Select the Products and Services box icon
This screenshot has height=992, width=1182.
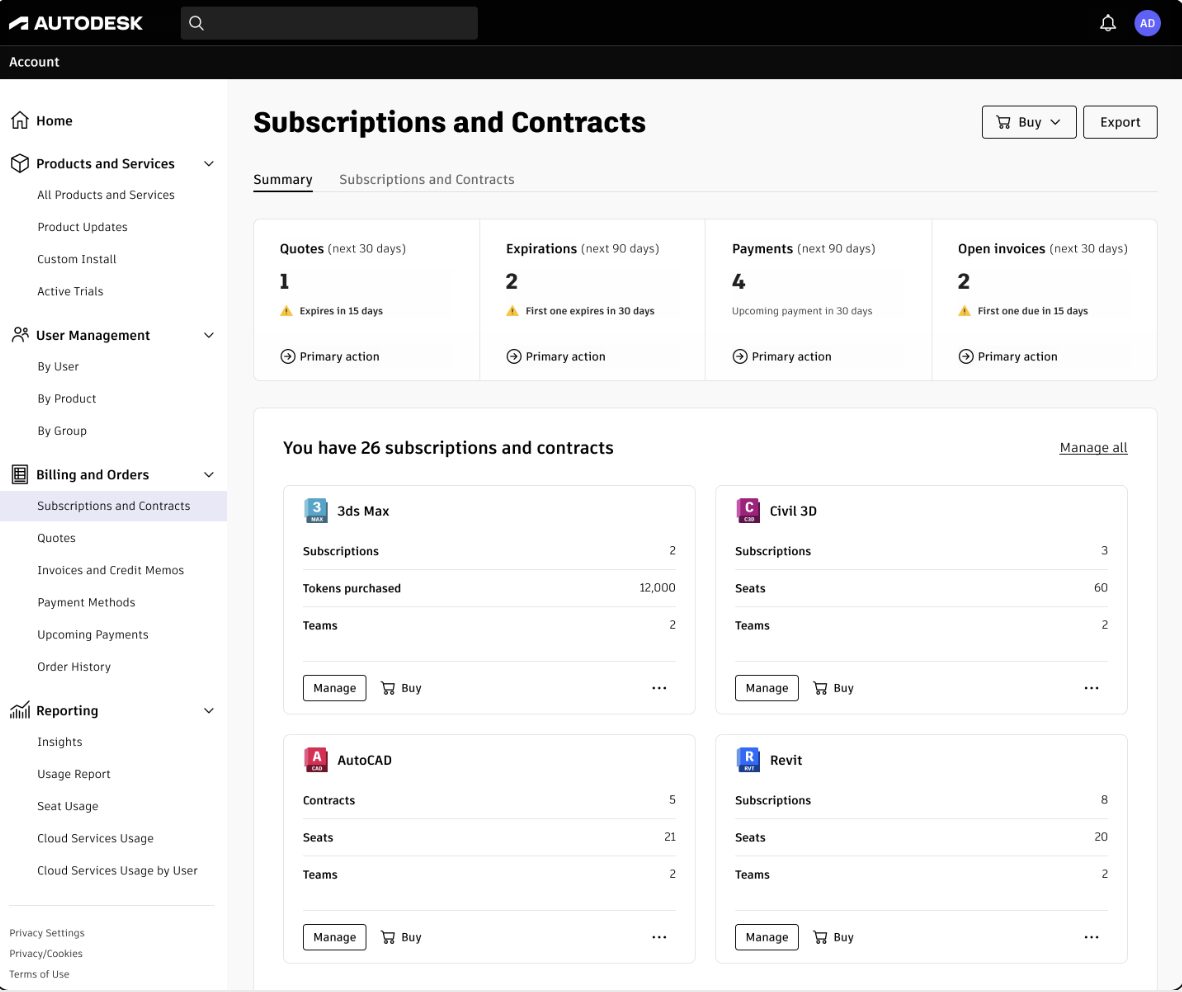21,163
